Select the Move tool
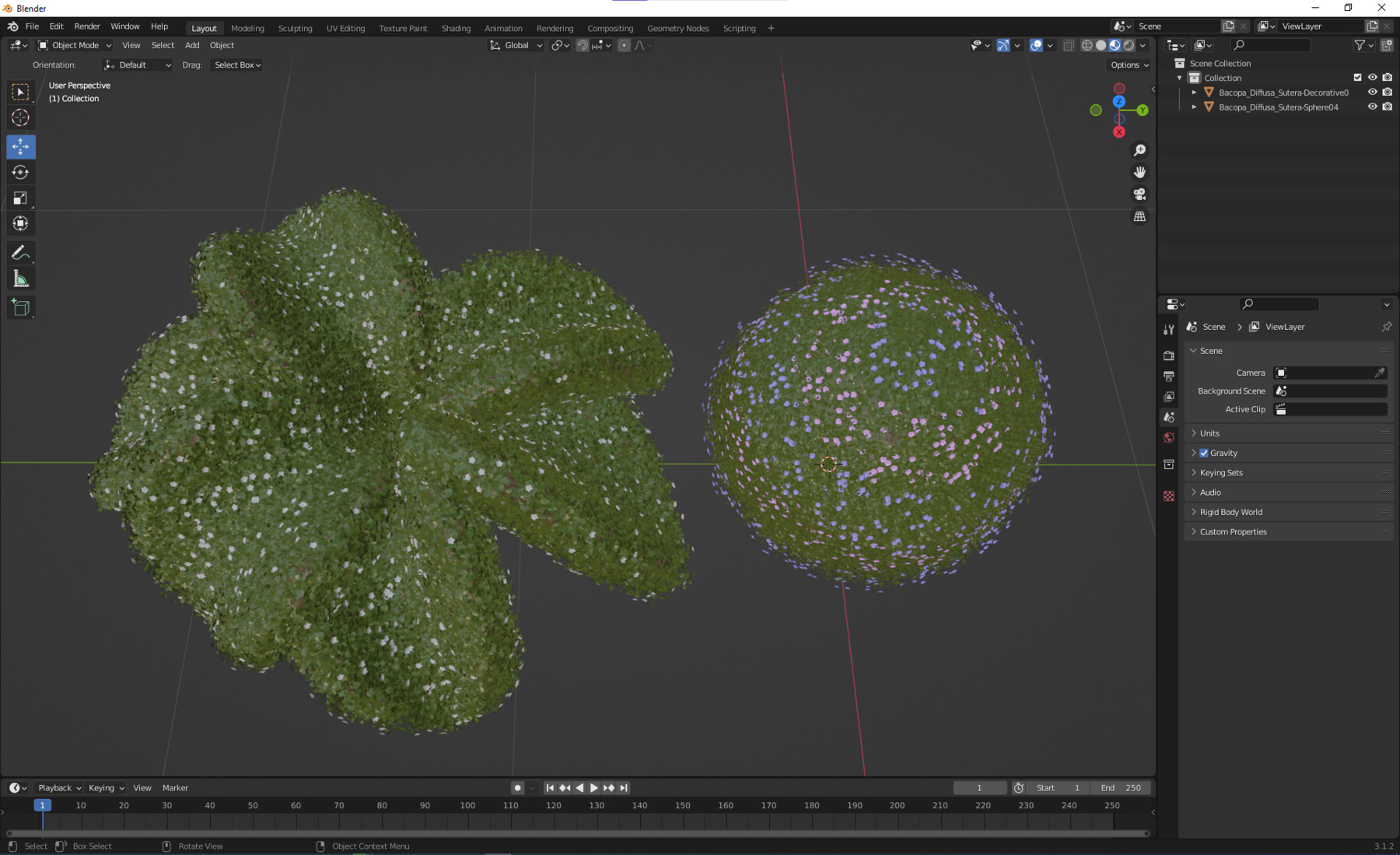 tap(21, 146)
